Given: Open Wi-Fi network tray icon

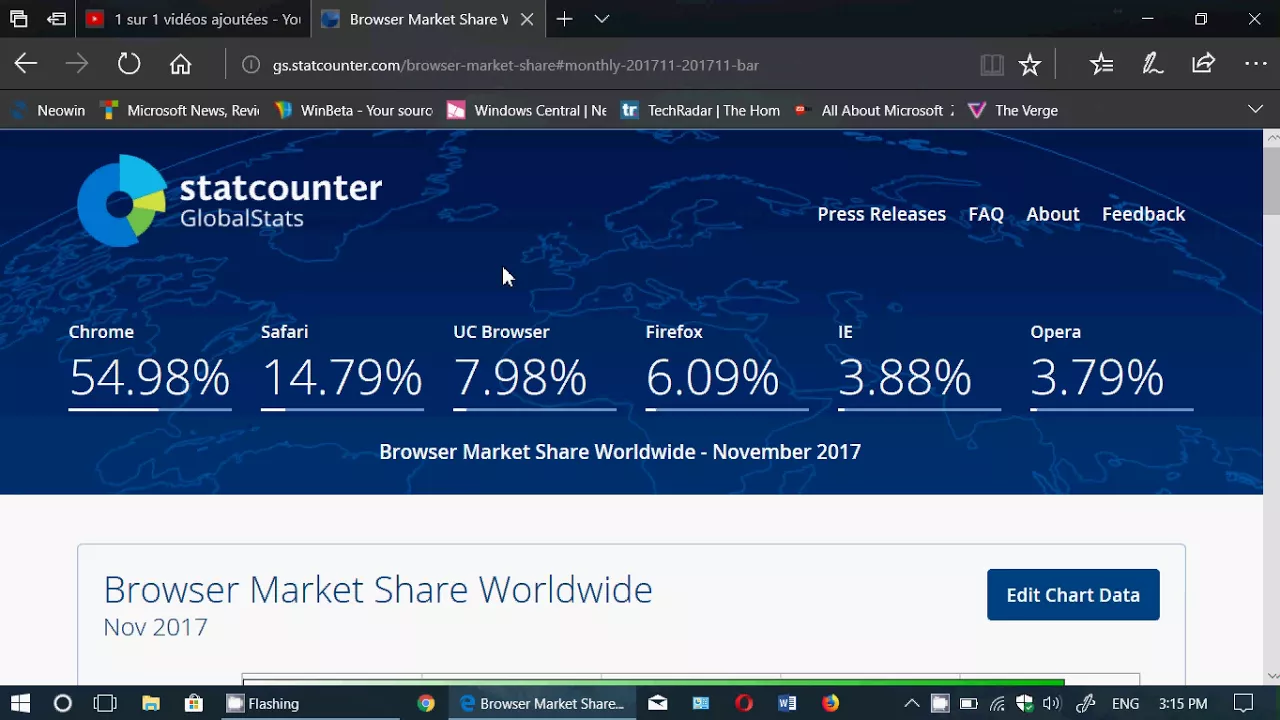Looking at the screenshot, I should pyautogui.click(x=997, y=703).
